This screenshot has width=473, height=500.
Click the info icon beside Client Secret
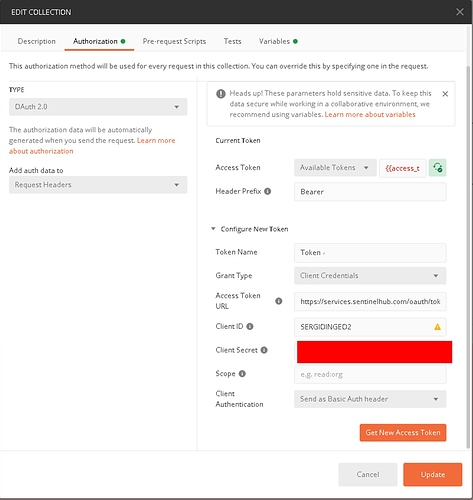pos(264,350)
